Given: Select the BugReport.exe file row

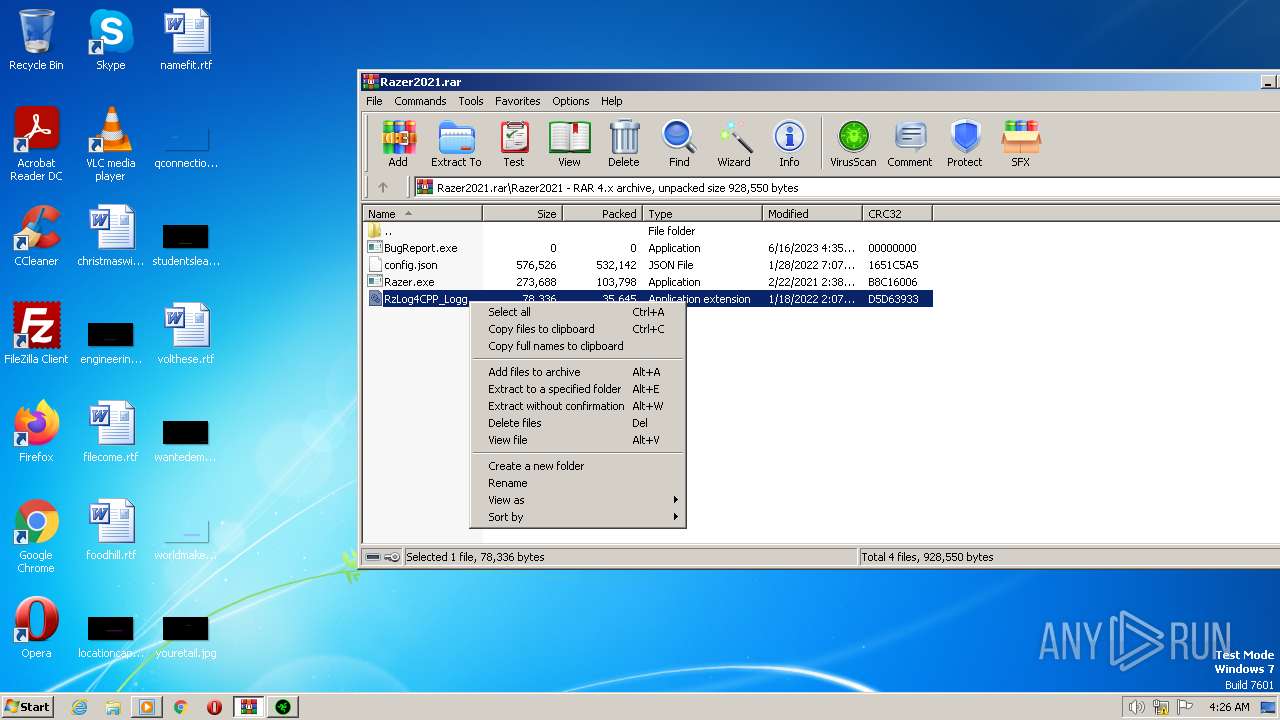Looking at the screenshot, I should (648, 248).
